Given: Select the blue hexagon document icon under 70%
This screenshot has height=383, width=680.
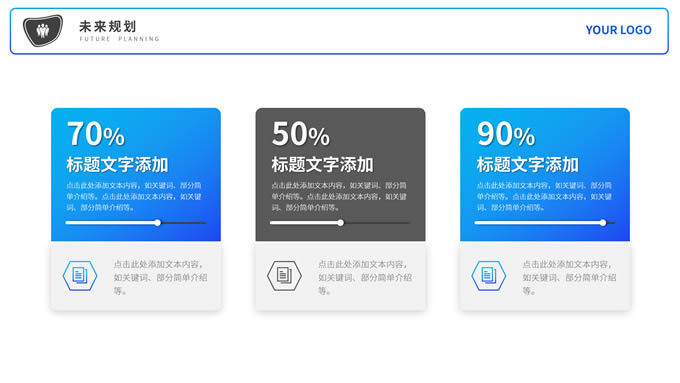Looking at the screenshot, I should [80, 275].
